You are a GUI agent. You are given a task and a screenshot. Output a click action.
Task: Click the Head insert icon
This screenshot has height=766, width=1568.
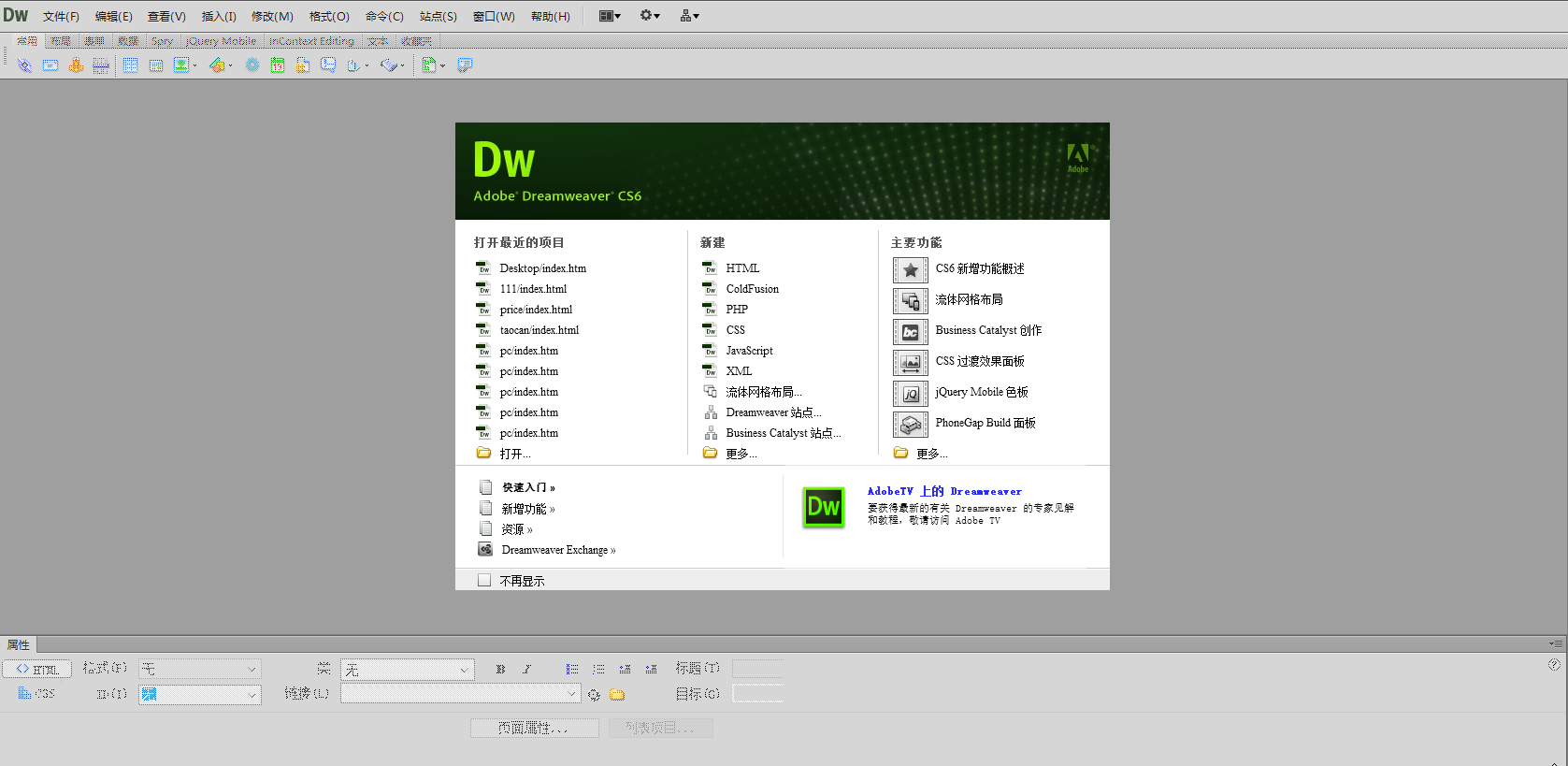click(352, 65)
